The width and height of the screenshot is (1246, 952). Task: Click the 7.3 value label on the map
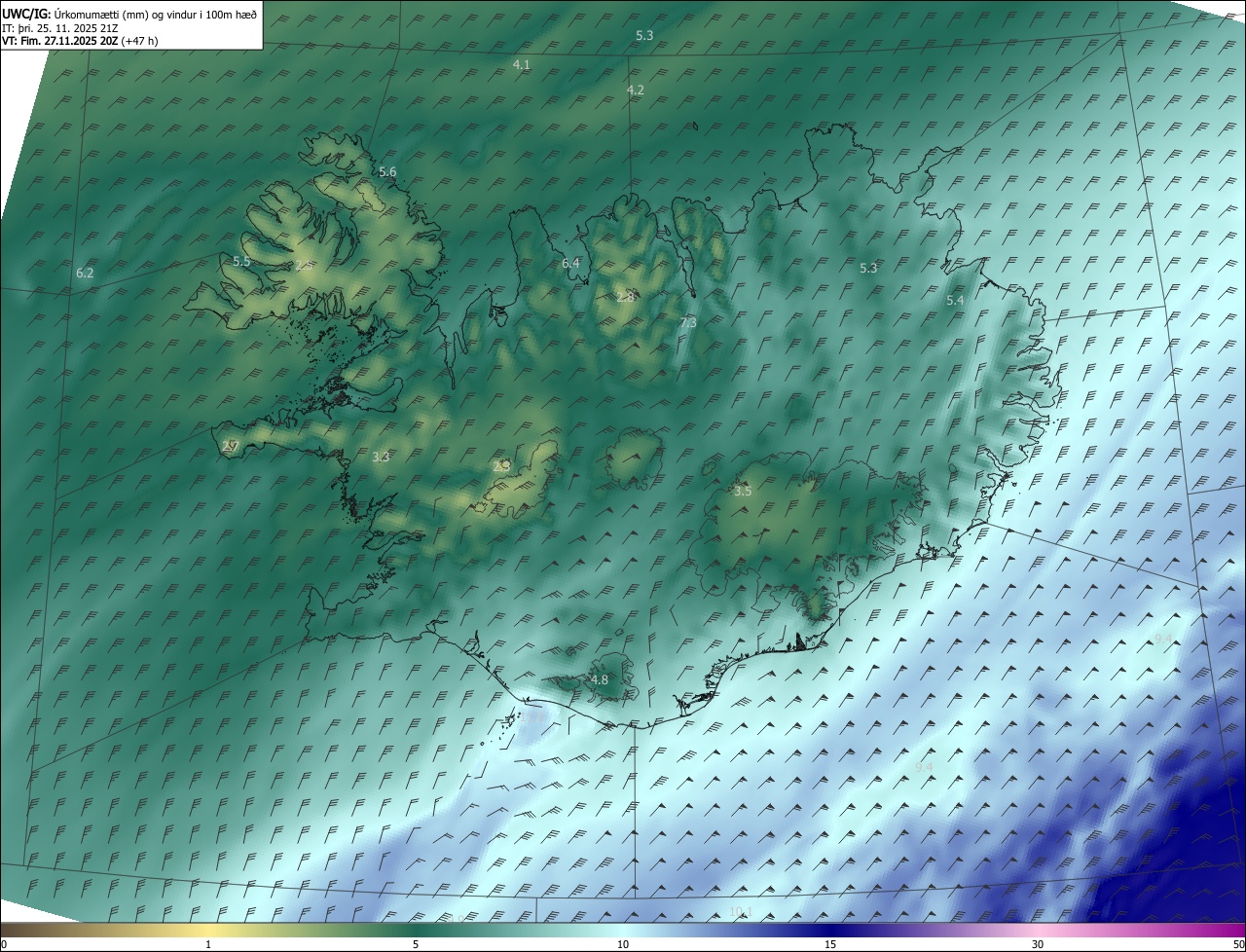point(688,322)
